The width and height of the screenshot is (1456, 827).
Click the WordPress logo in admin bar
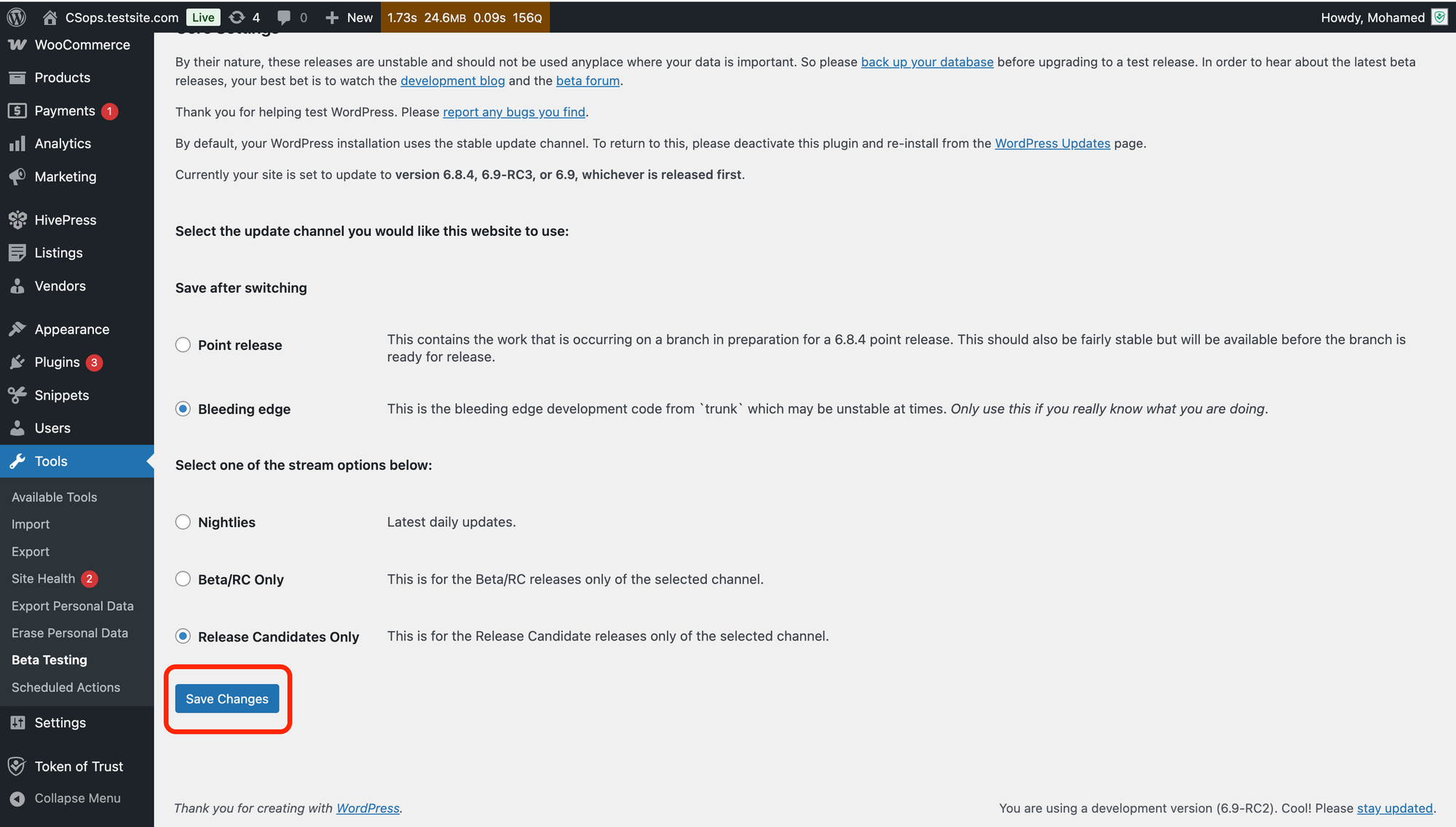click(17, 17)
